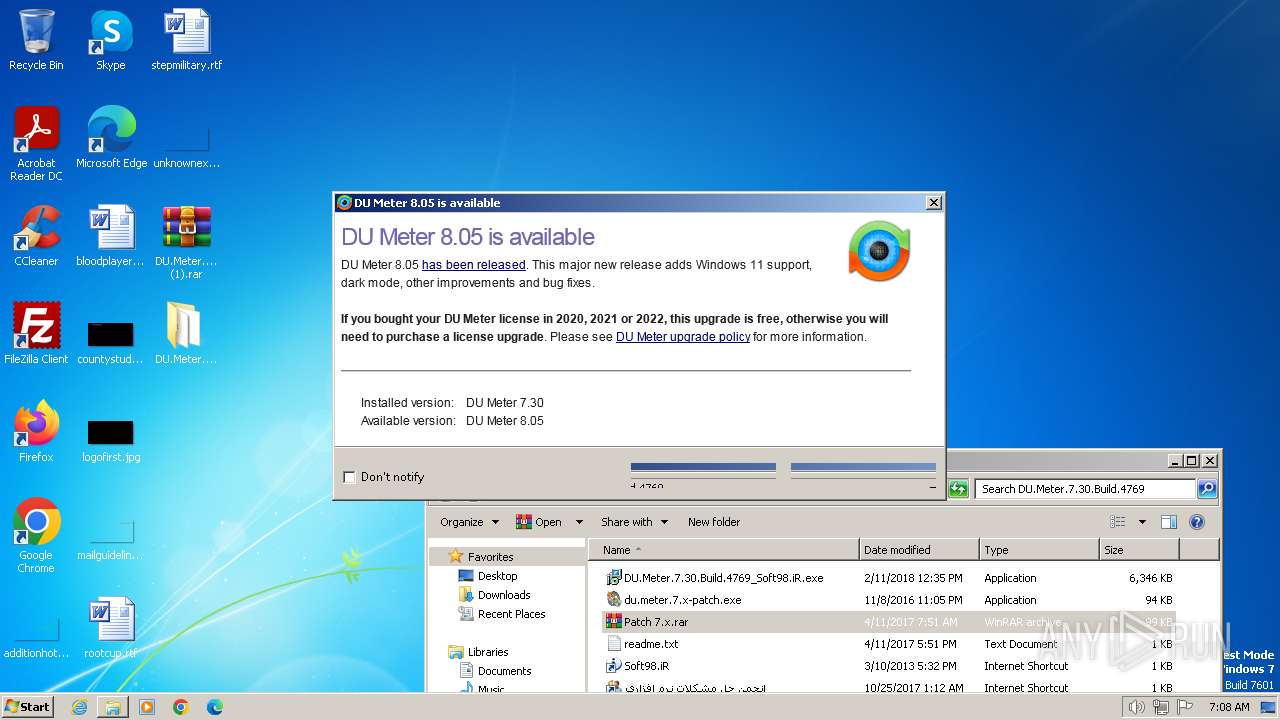Expand the view options dropdown arrow
The image size is (1280, 720).
[1142, 522]
